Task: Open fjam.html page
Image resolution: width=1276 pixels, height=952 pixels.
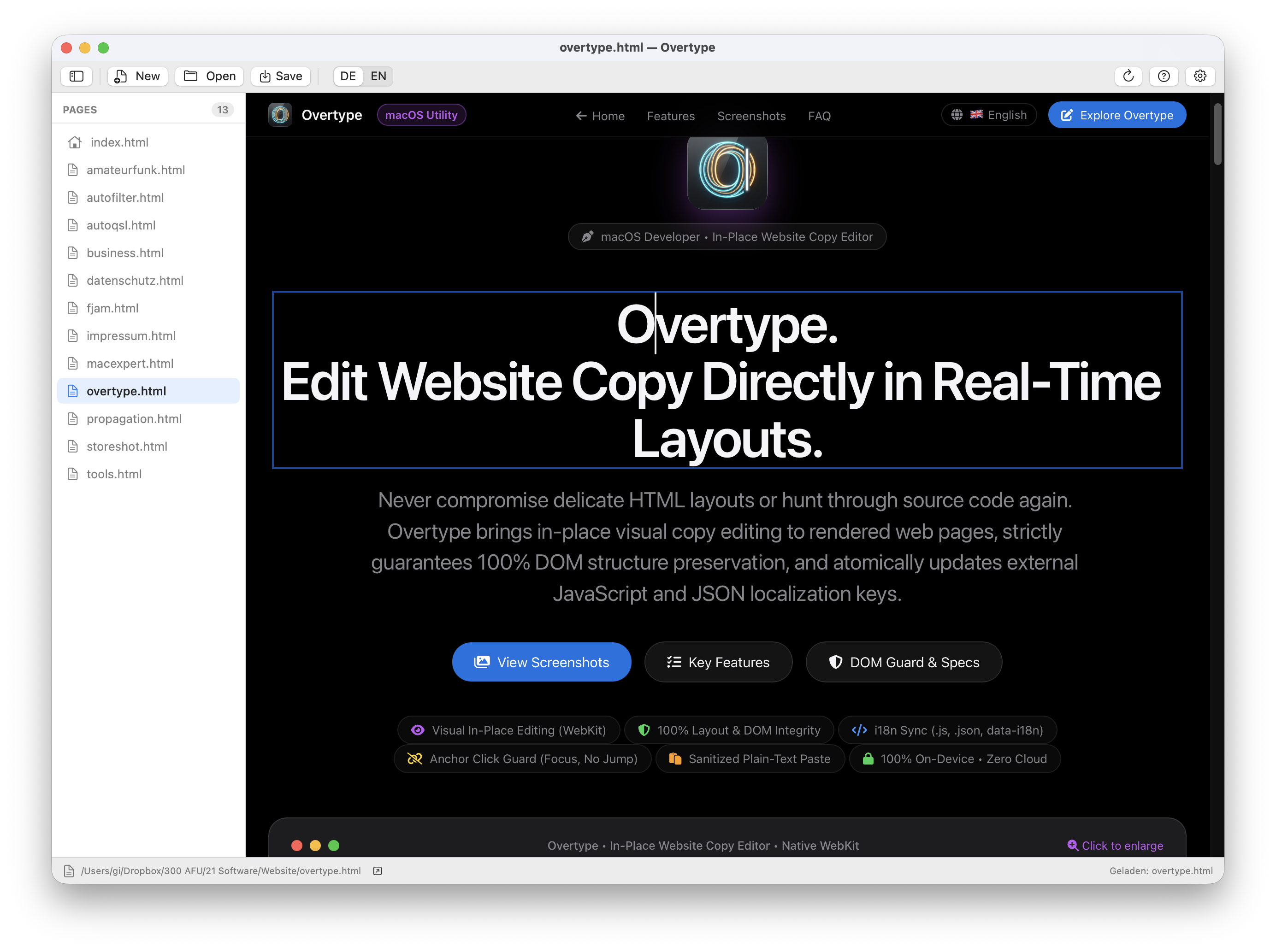Action: [148, 308]
